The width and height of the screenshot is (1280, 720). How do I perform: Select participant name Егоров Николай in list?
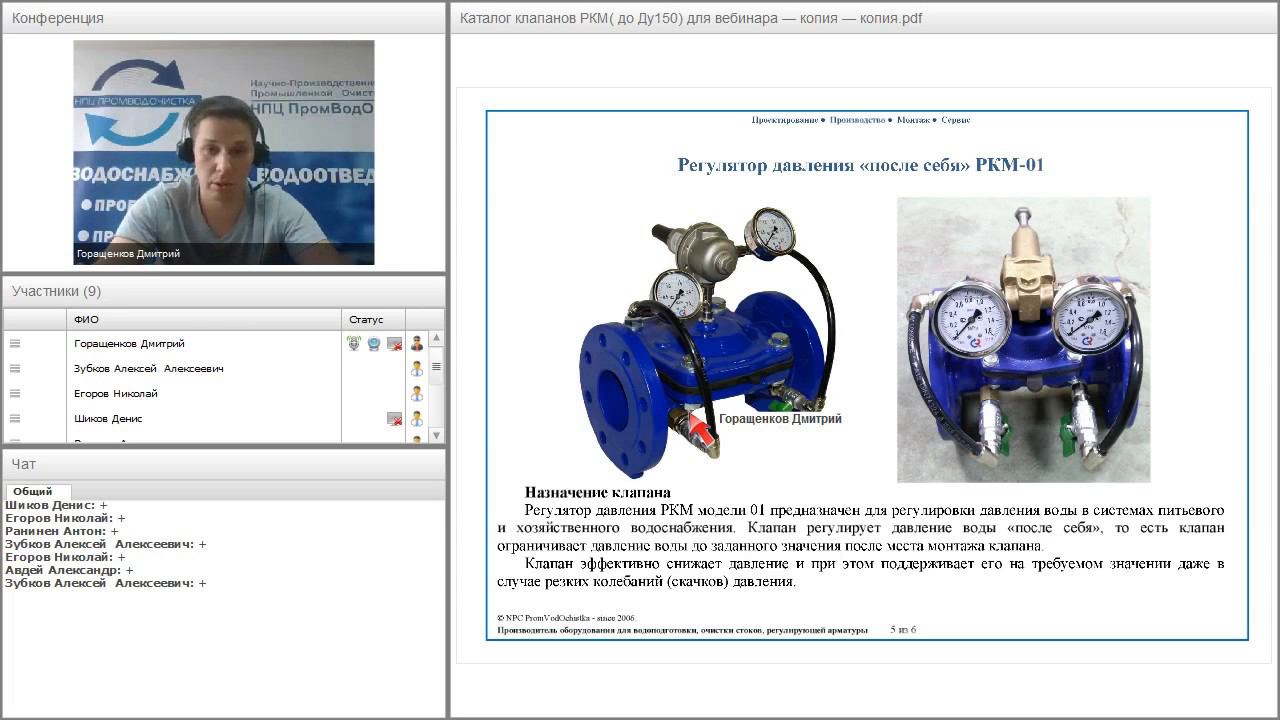pyautogui.click(x=116, y=393)
